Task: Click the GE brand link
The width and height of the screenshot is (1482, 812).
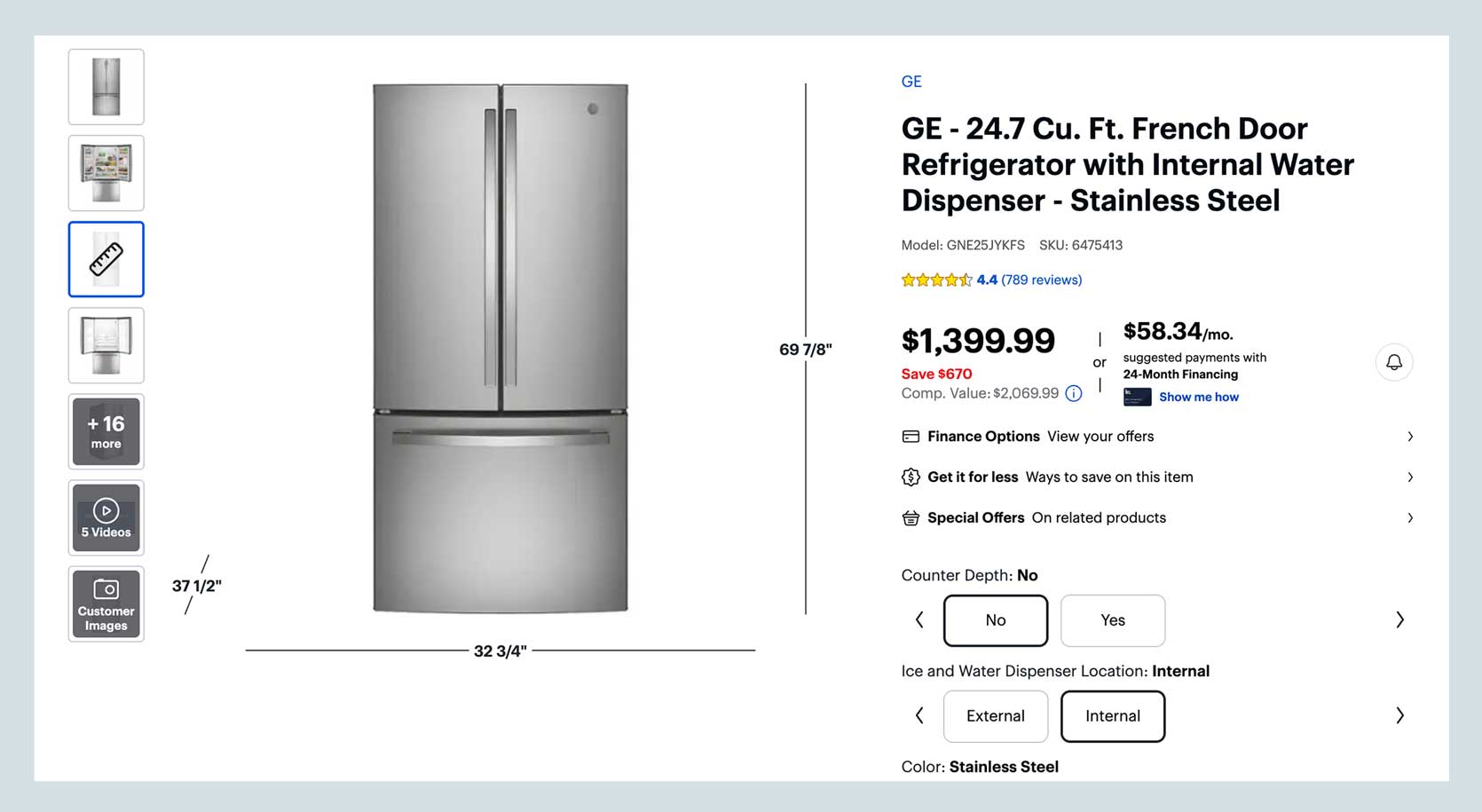Action: [911, 82]
